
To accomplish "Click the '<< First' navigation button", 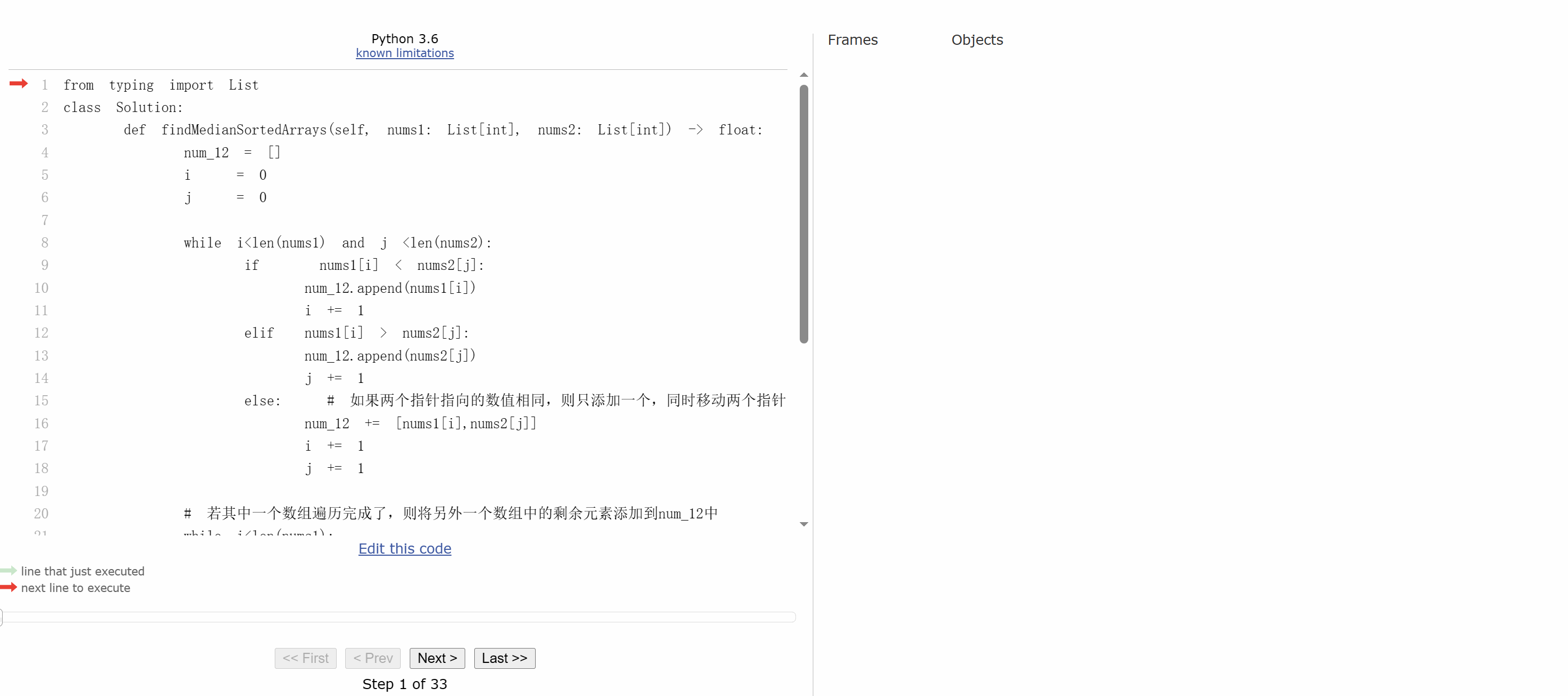I will coord(305,658).
